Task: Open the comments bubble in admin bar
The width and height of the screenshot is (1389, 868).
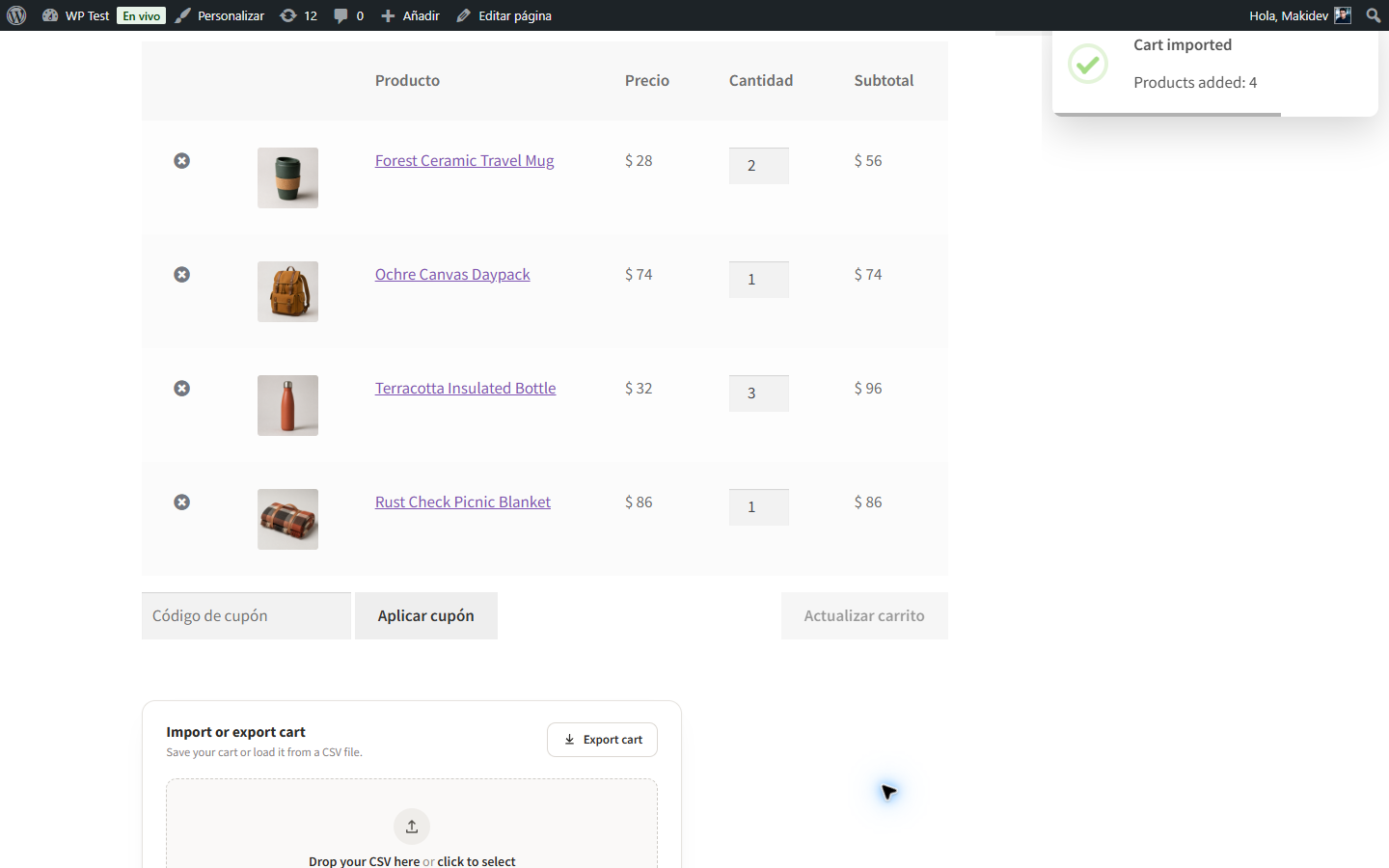Action: [348, 15]
